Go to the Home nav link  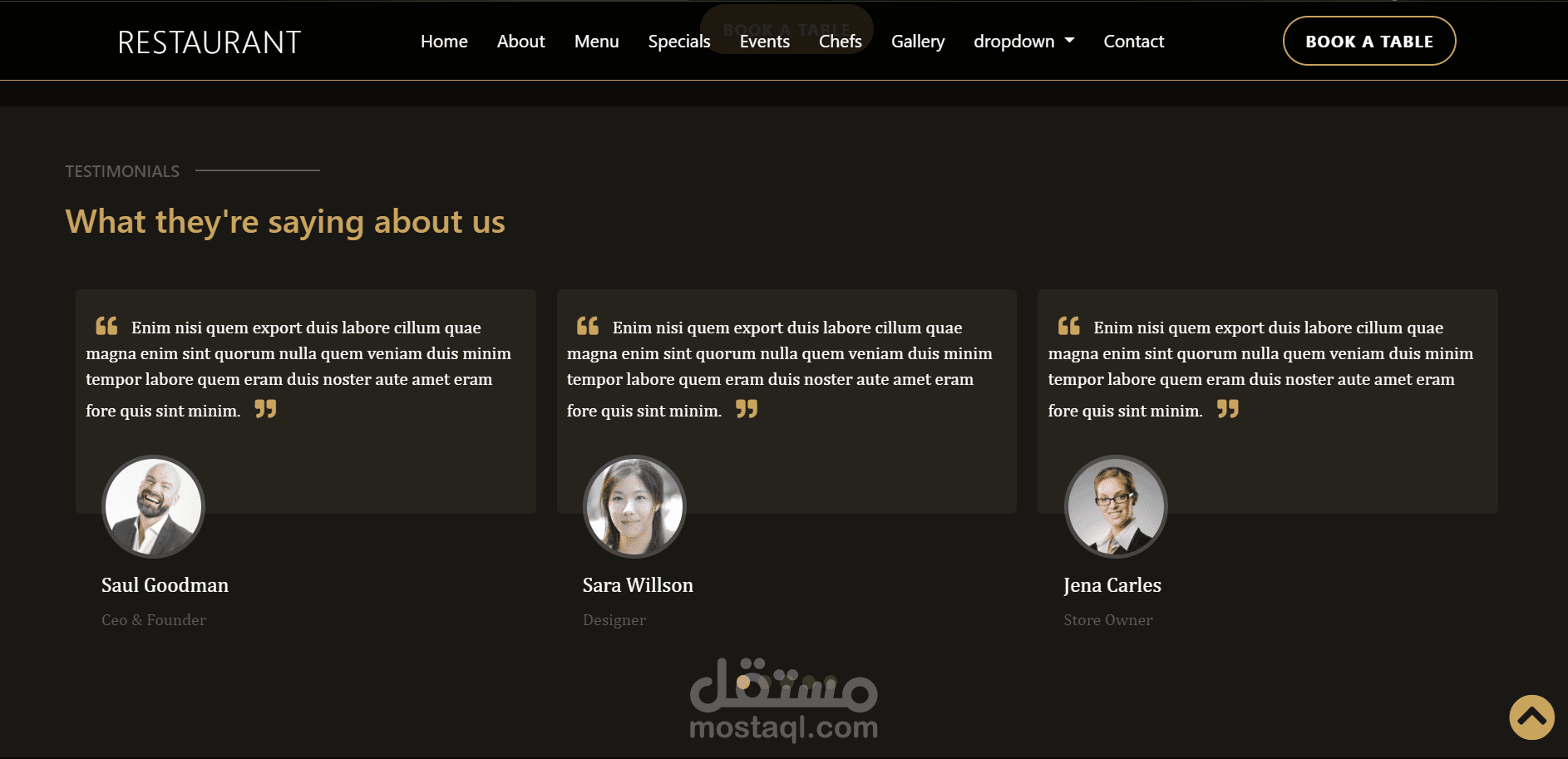444,42
